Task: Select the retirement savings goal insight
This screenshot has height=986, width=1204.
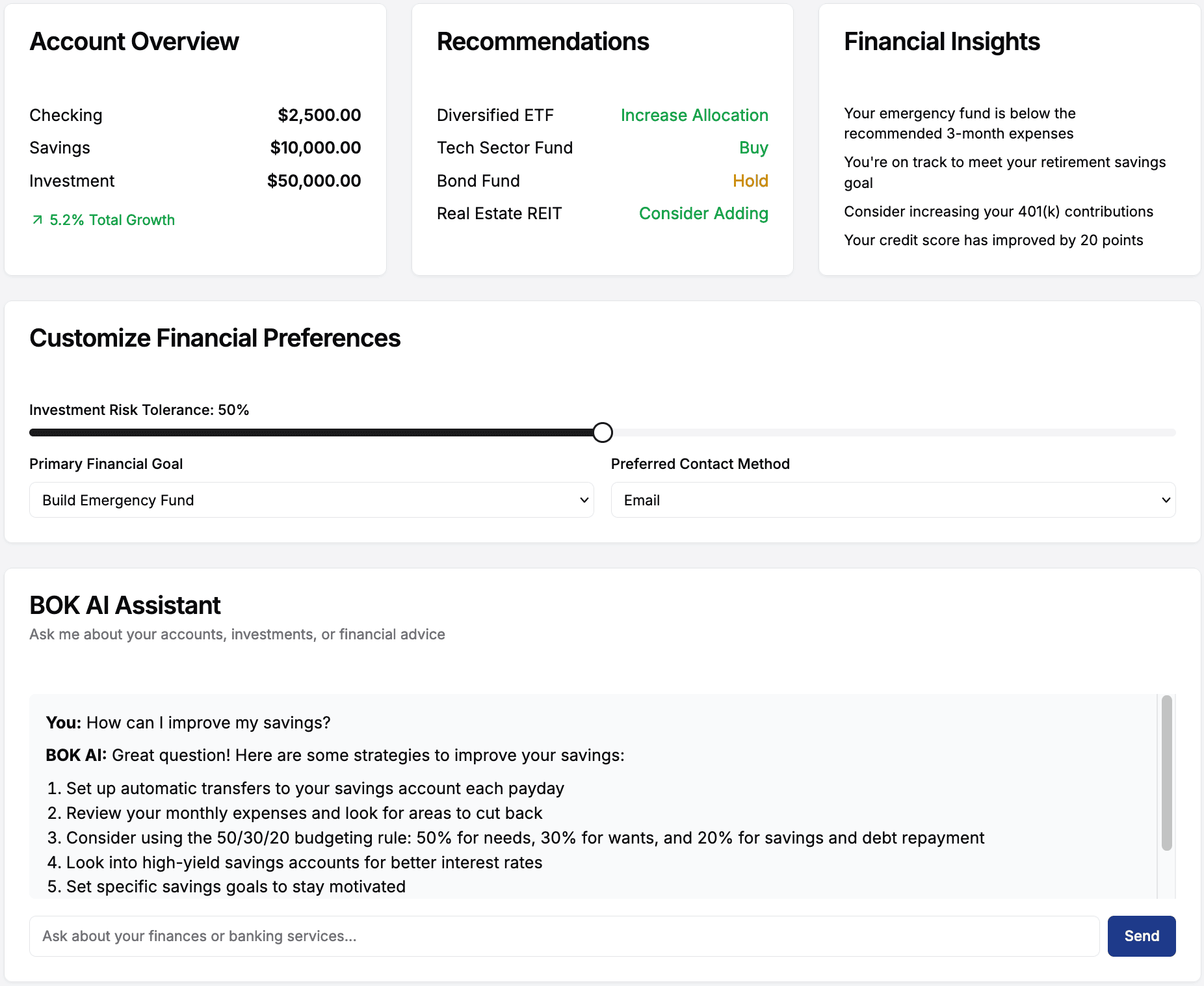Action: [1004, 172]
